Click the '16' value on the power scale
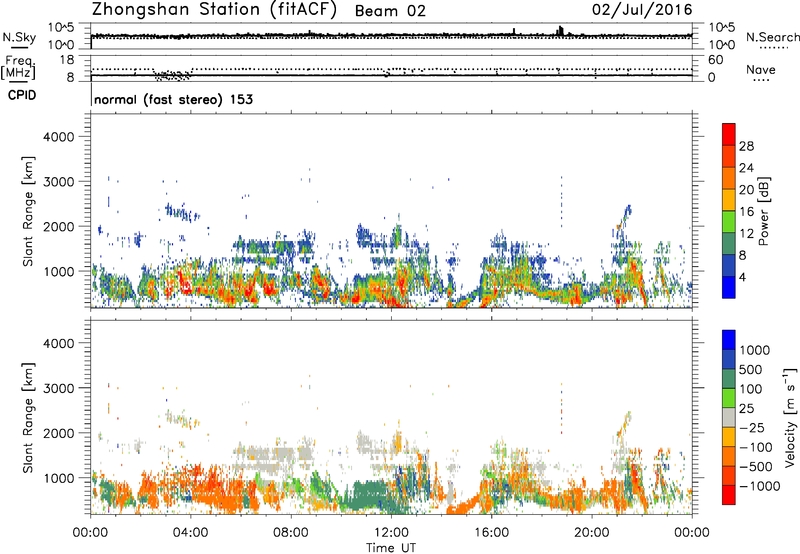This screenshot has width=800, height=554. [x=746, y=212]
